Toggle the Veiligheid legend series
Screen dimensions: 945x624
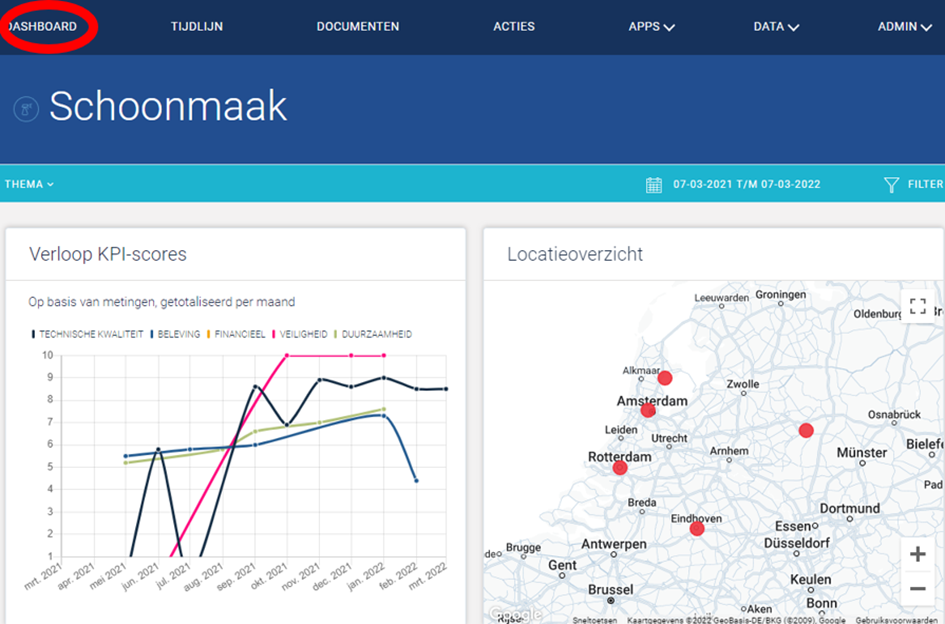(x=300, y=334)
